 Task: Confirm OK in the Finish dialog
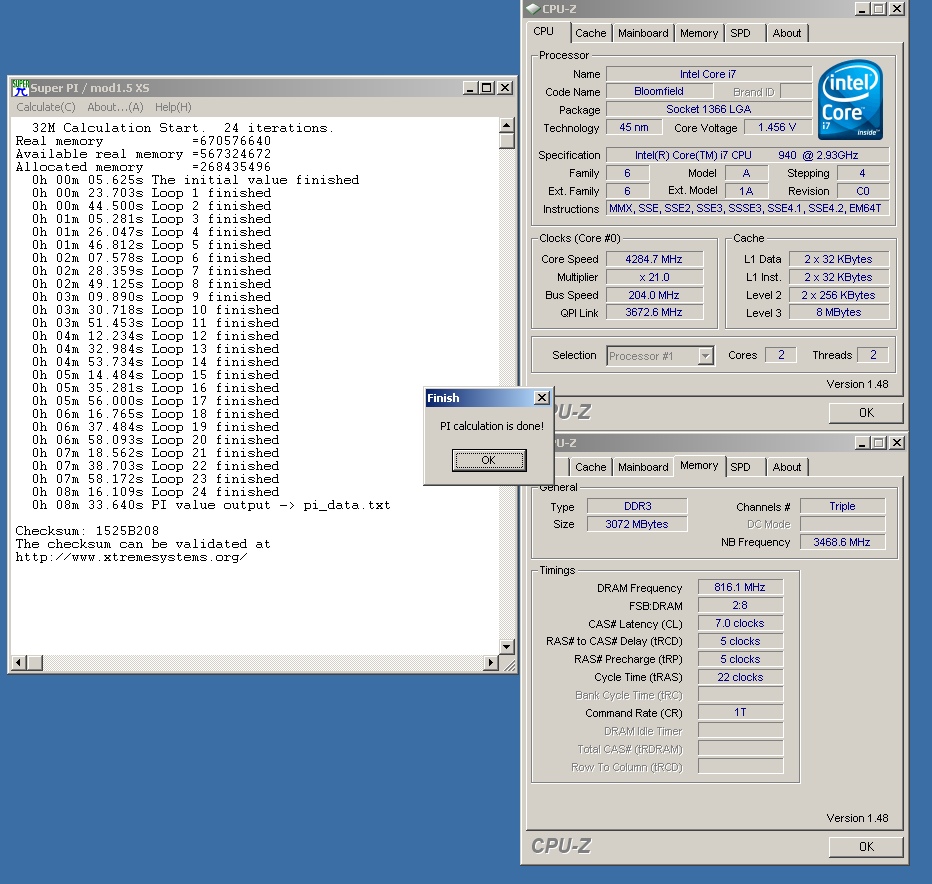coord(489,460)
